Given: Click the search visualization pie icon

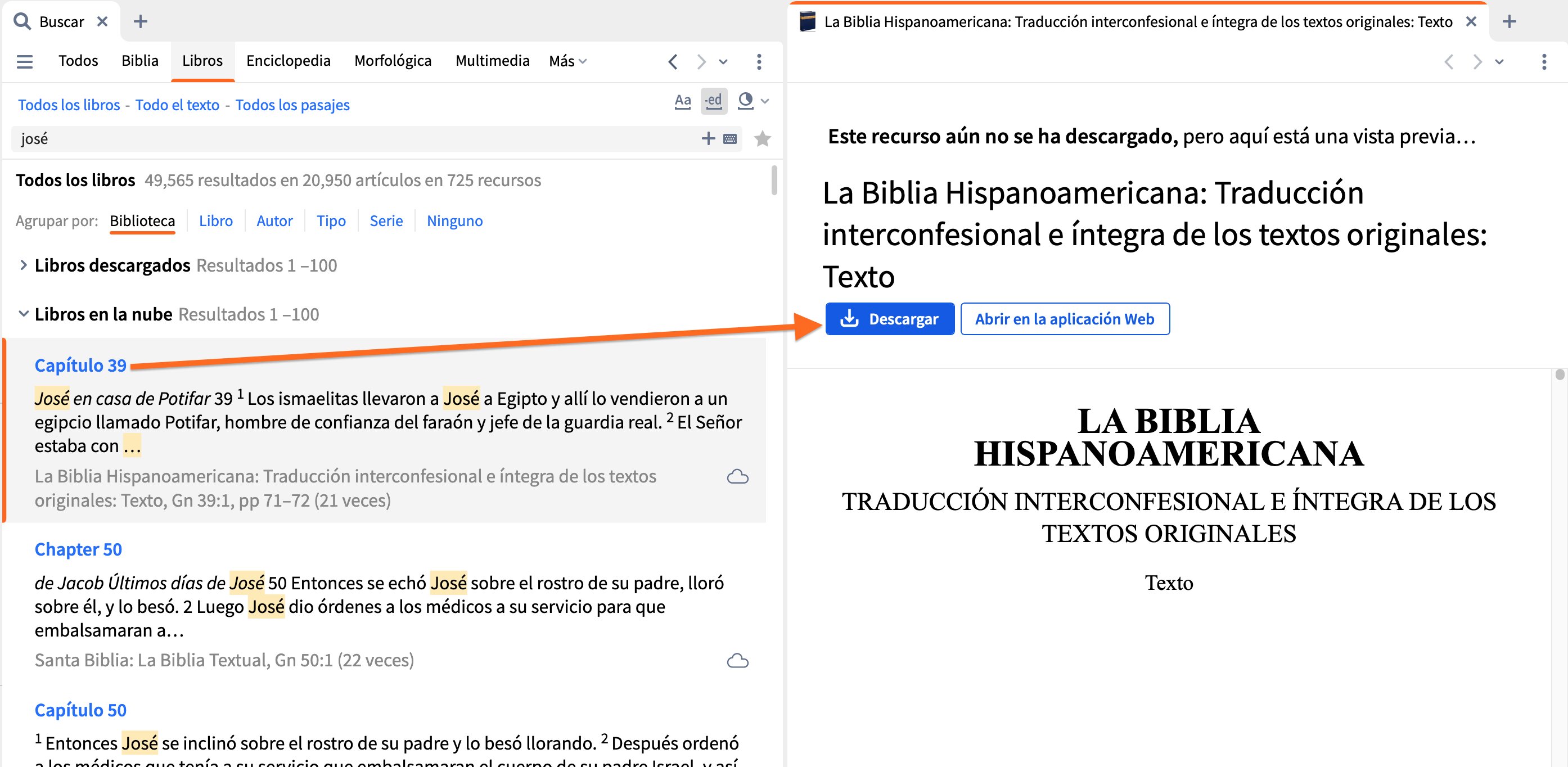Looking at the screenshot, I should (745, 101).
